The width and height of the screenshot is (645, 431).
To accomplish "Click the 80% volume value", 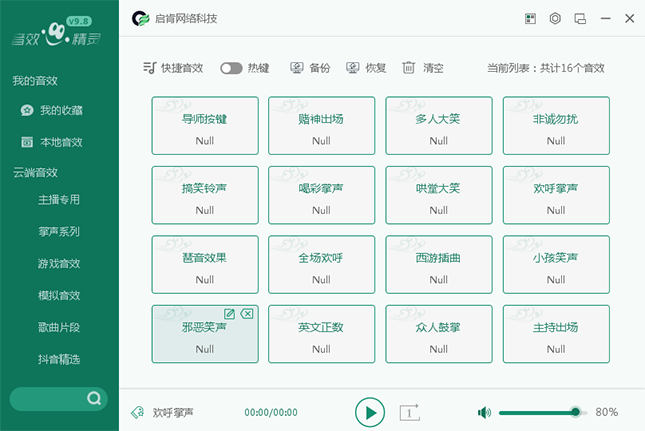I will tap(607, 412).
